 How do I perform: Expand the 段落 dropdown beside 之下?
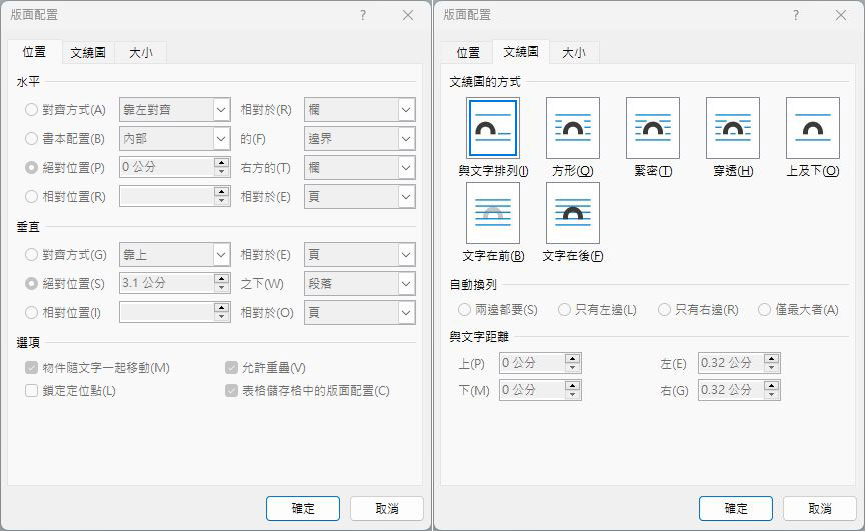point(406,283)
